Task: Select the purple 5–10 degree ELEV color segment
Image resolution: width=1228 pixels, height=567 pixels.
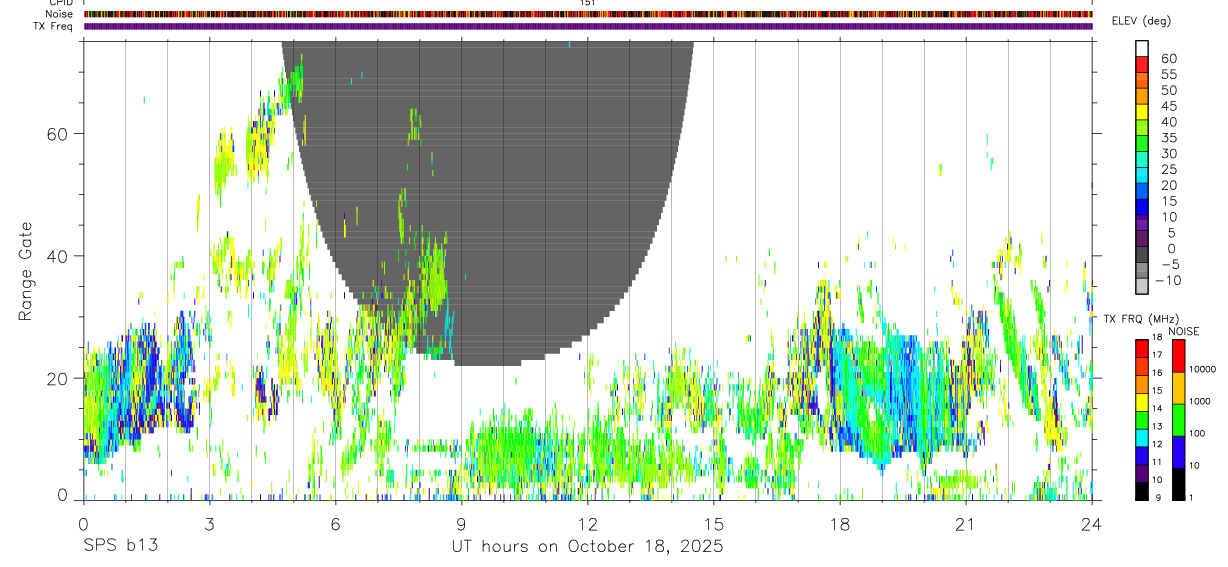Action: pos(1142,224)
